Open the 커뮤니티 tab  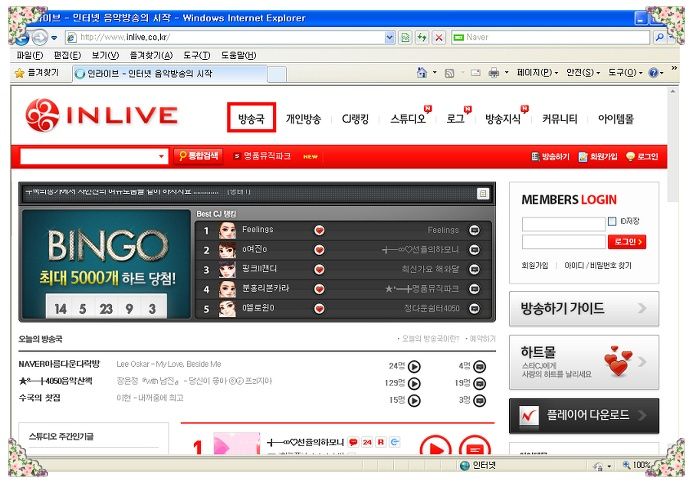[560, 118]
